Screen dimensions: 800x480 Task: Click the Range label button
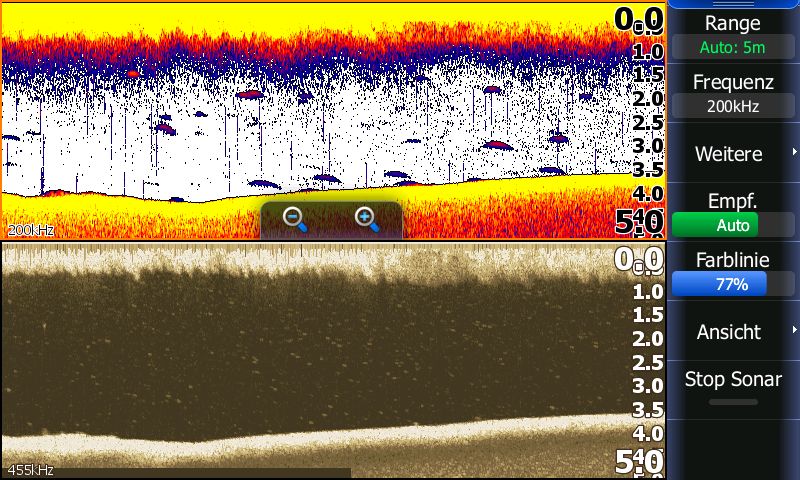732,23
